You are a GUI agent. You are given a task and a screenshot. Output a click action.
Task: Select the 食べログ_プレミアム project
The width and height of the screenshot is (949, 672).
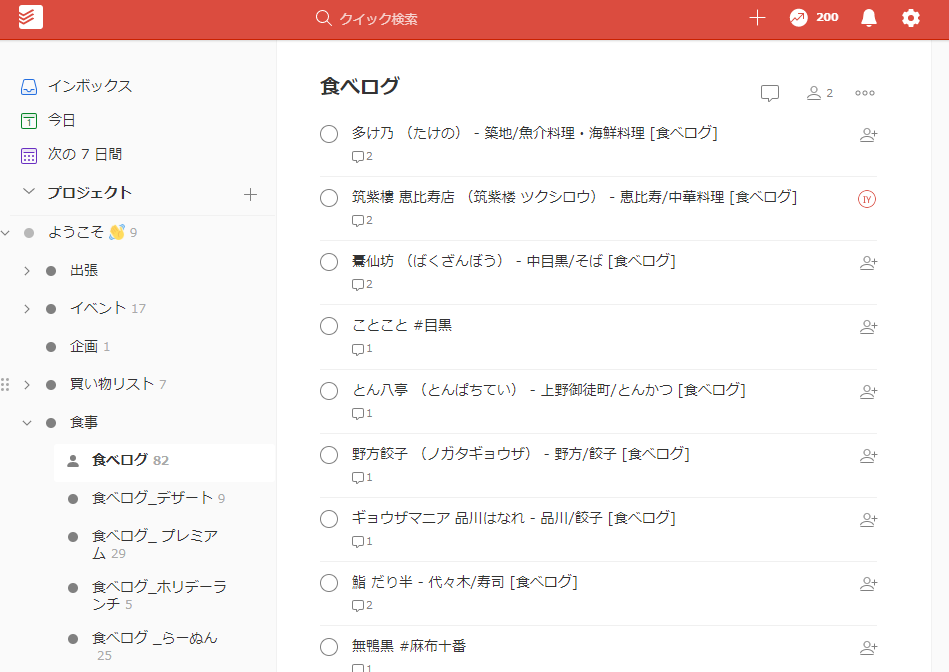tap(155, 544)
